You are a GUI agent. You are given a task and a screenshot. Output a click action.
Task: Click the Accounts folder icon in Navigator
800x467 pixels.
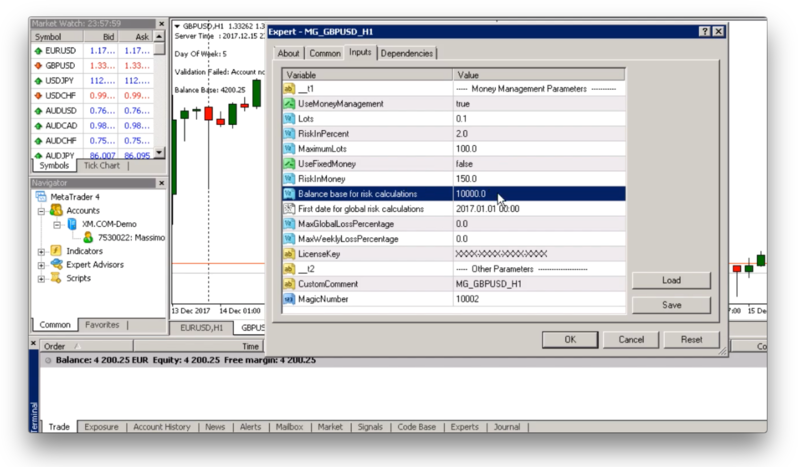tap(56, 210)
